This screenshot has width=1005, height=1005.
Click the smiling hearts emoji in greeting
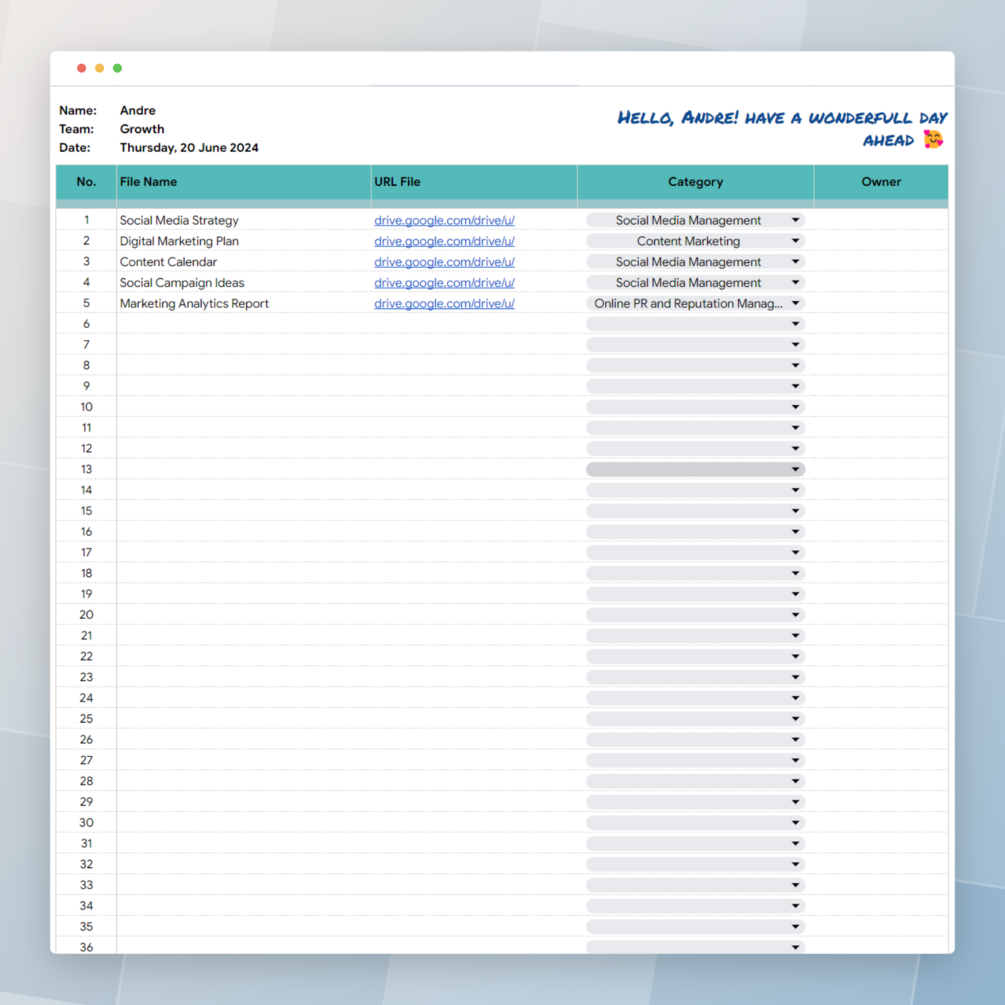(933, 139)
